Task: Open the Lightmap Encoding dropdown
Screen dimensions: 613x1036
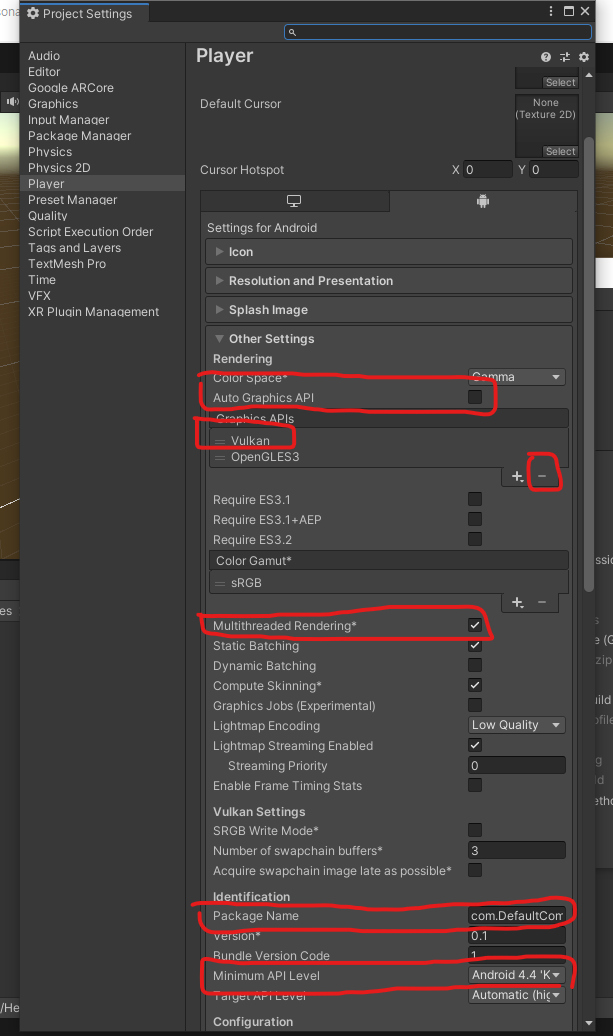Action: point(517,725)
